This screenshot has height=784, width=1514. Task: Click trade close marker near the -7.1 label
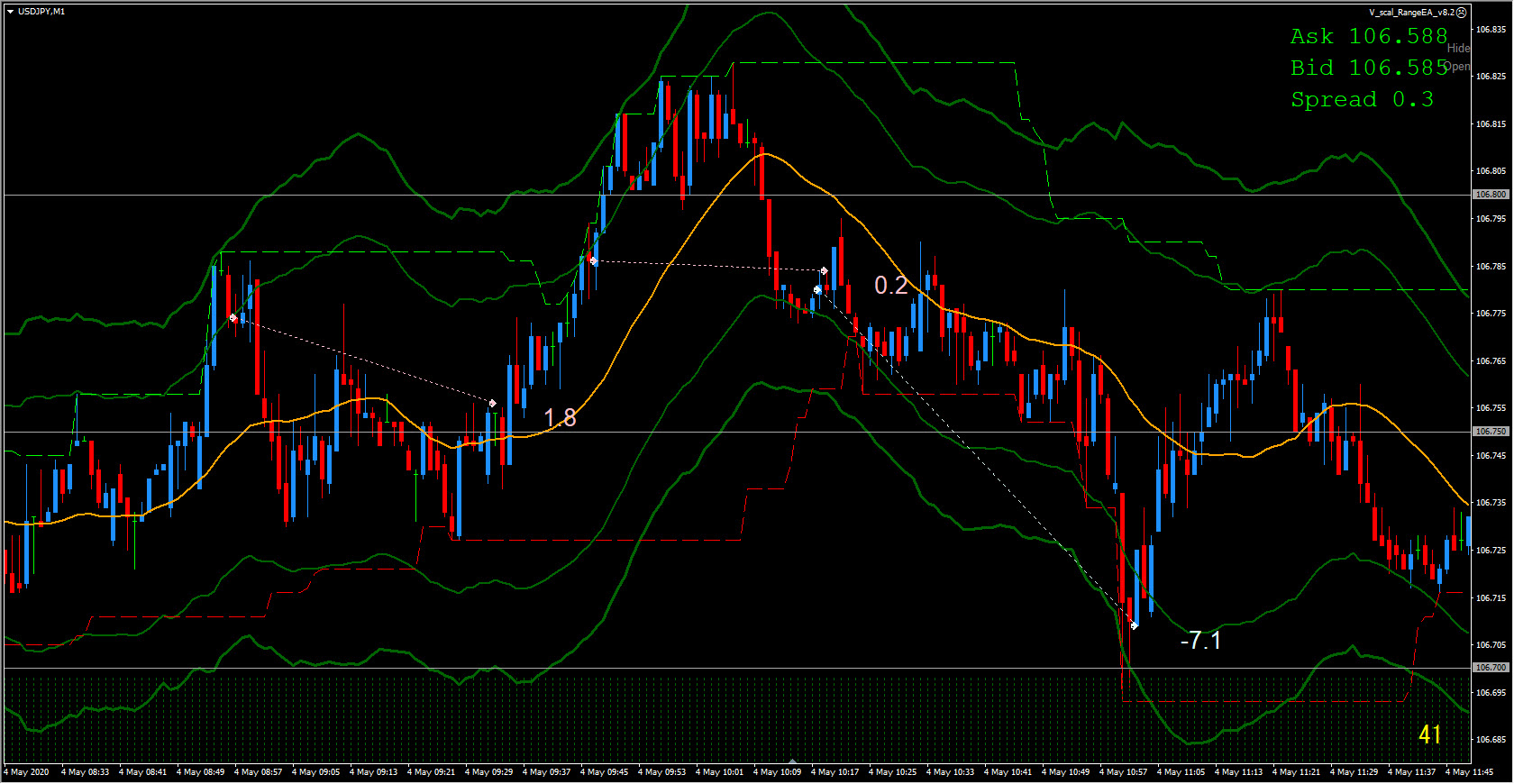[1134, 625]
